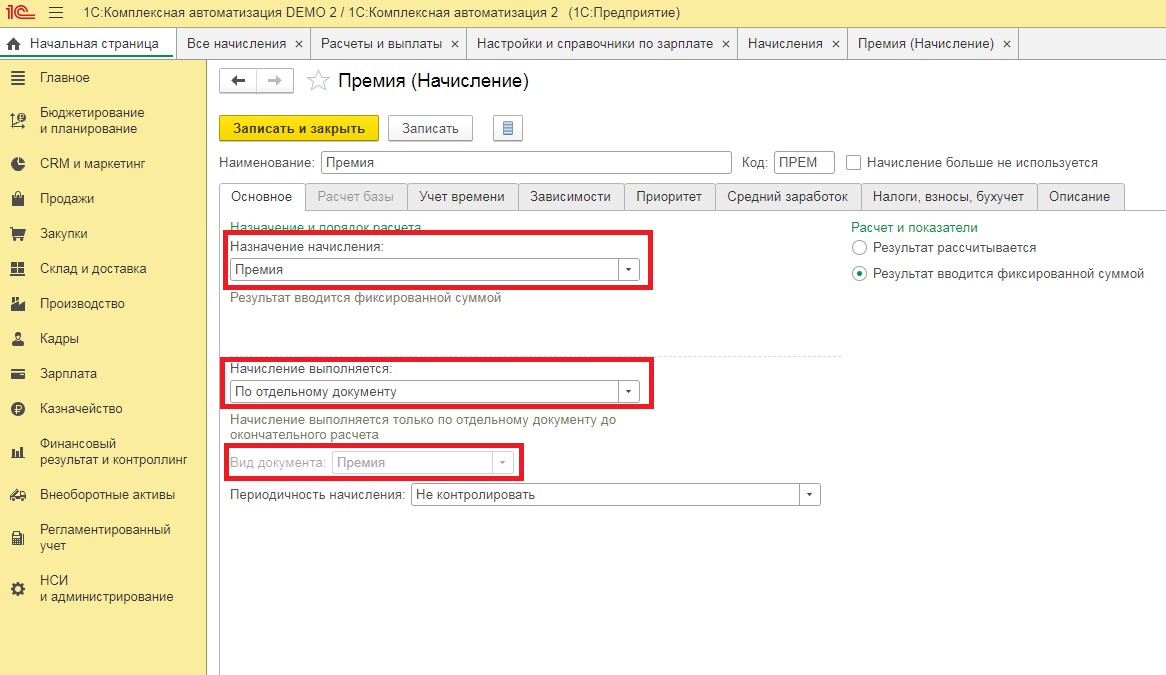Expand Назначение начисления dropdown arrow
This screenshot has width=1166, height=675.
pyautogui.click(x=628, y=269)
